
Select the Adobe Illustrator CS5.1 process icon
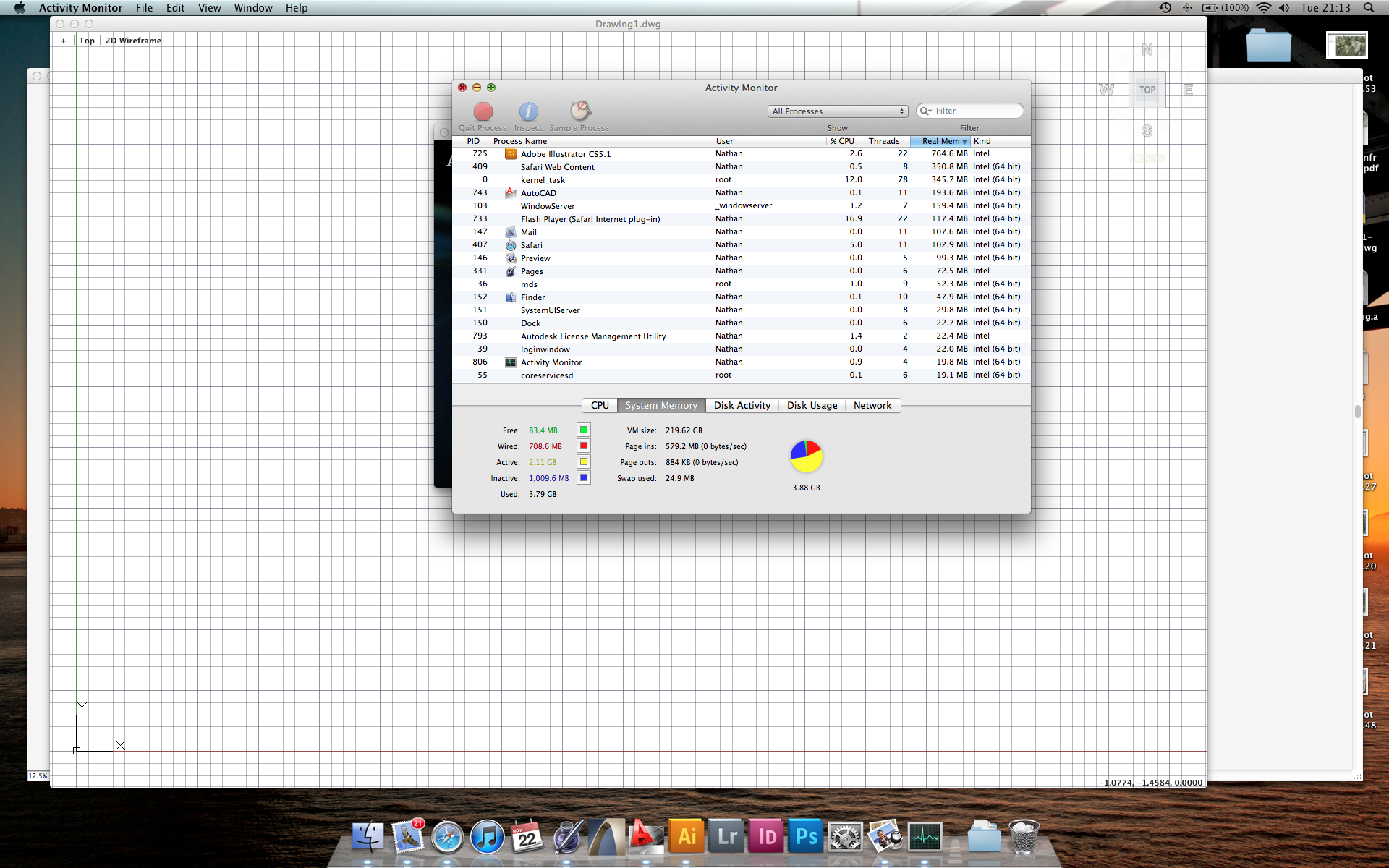pyautogui.click(x=511, y=154)
